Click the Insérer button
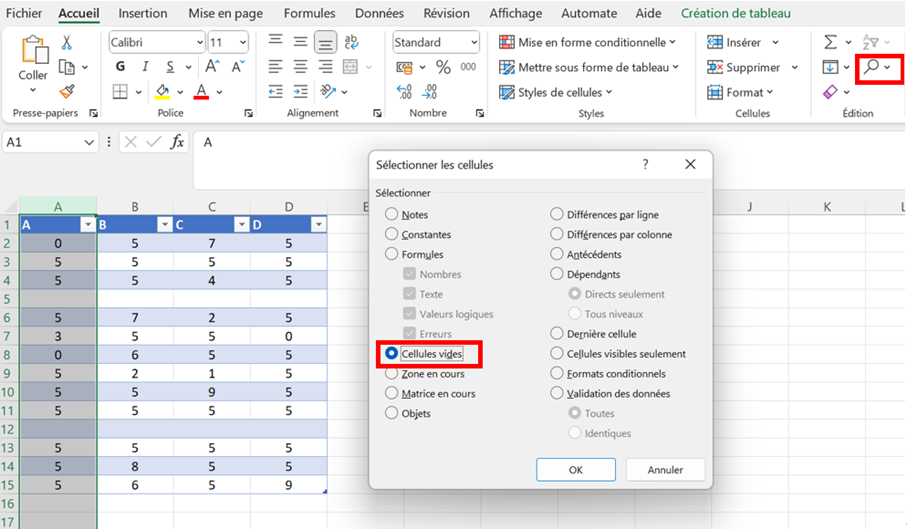The image size is (907, 529). pyautogui.click(x=735, y=42)
